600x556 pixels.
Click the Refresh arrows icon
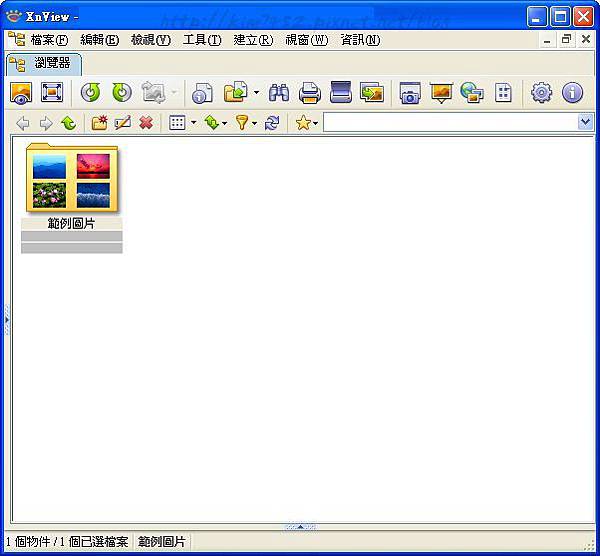click(272, 123)
